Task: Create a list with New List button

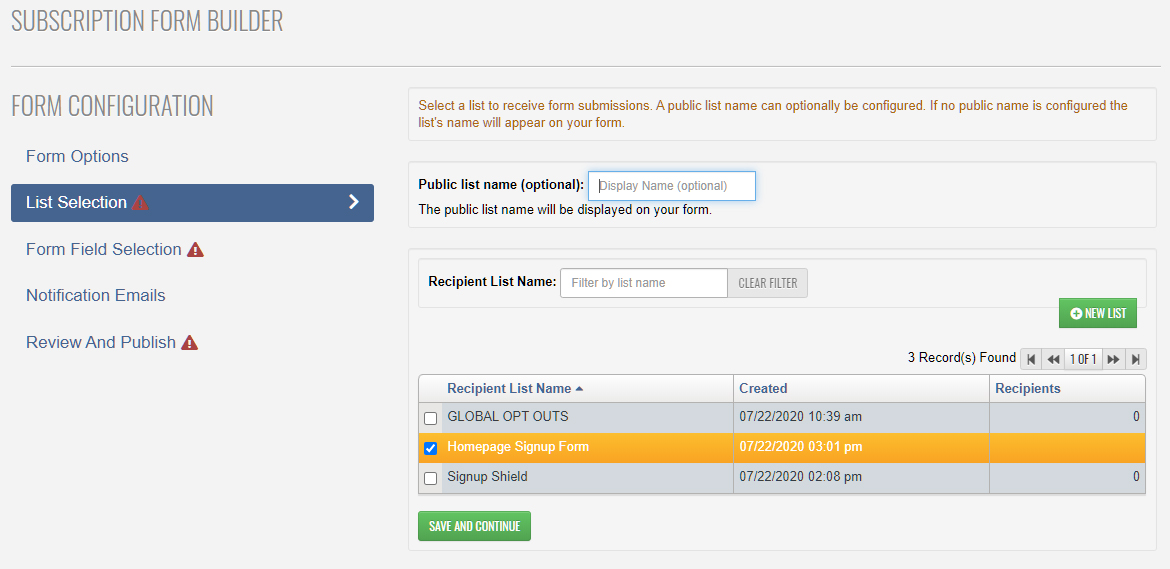Action: [x=1098, y=313]
